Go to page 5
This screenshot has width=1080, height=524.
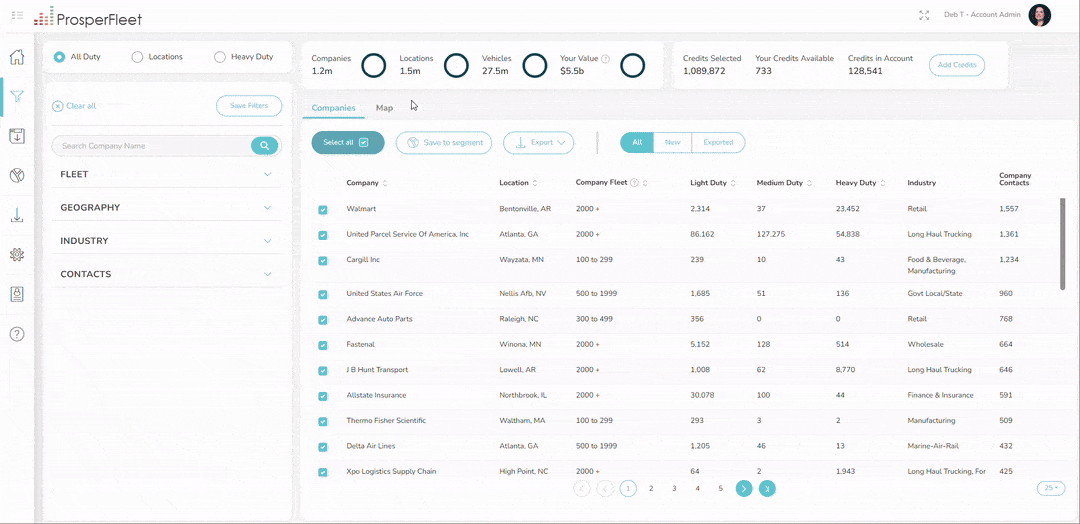(720, 488)
